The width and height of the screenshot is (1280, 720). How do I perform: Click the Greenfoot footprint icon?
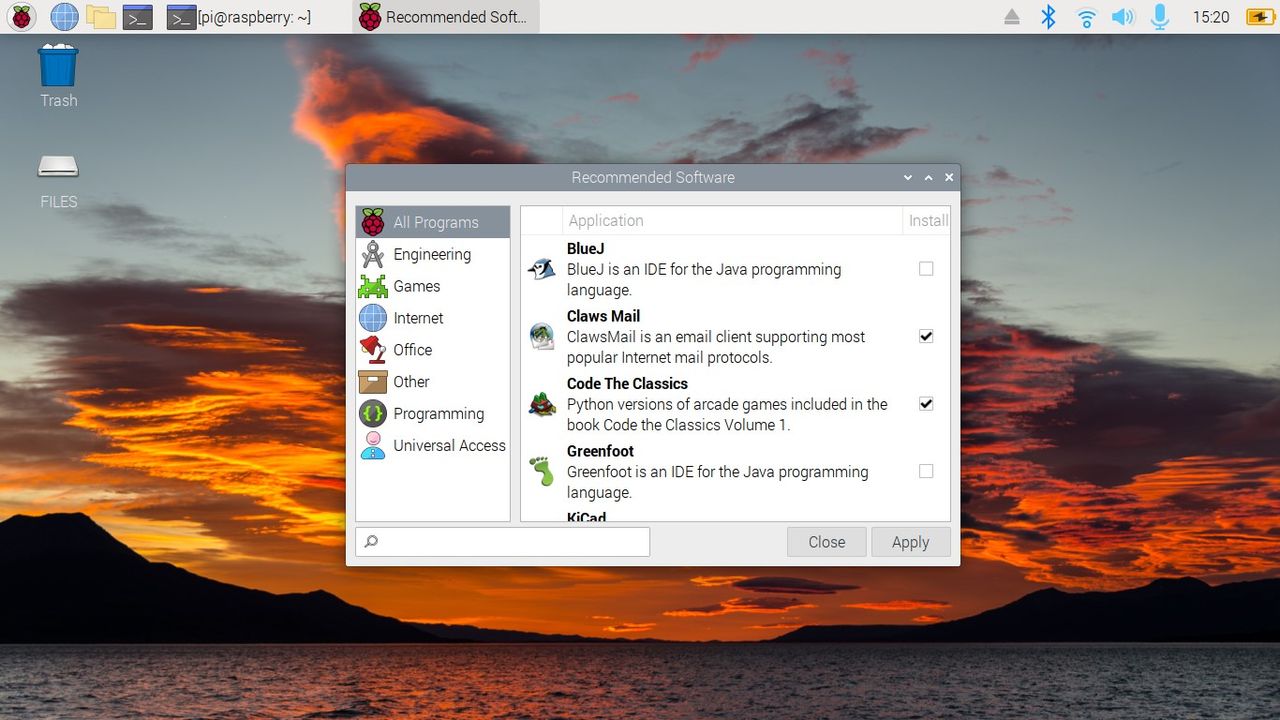coord(542,471)
